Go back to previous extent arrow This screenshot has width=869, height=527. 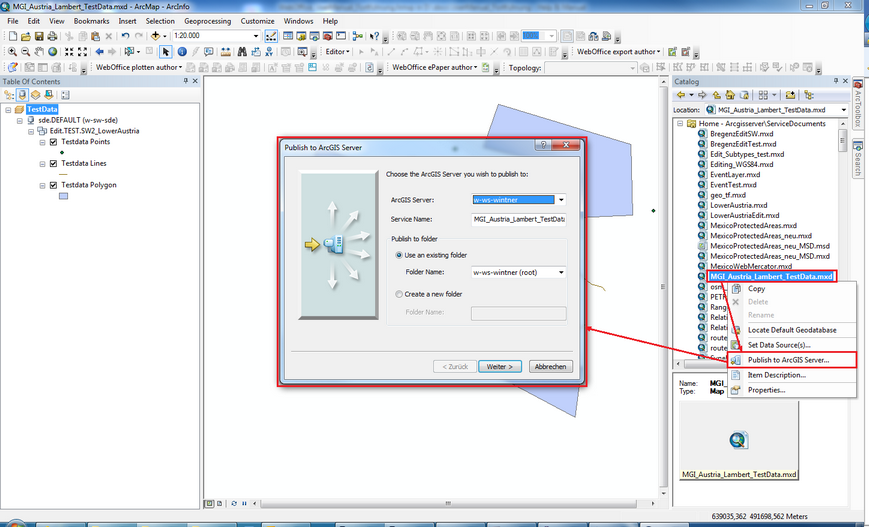coord(99,52)
